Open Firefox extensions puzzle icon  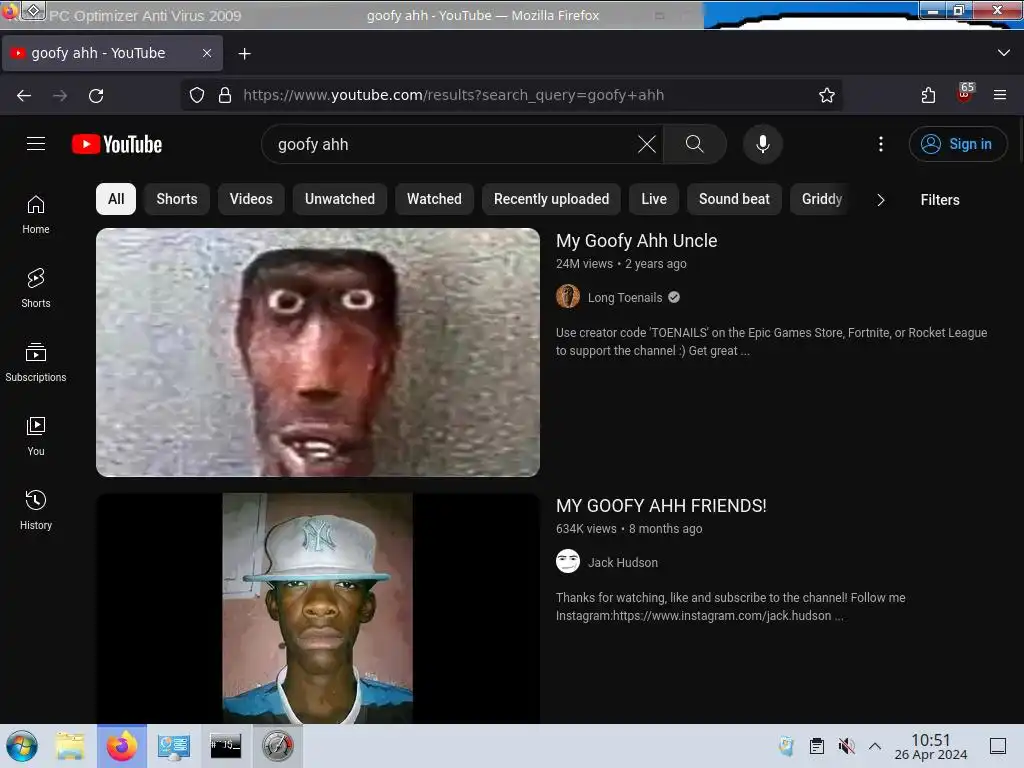click(x=928, y=95)
